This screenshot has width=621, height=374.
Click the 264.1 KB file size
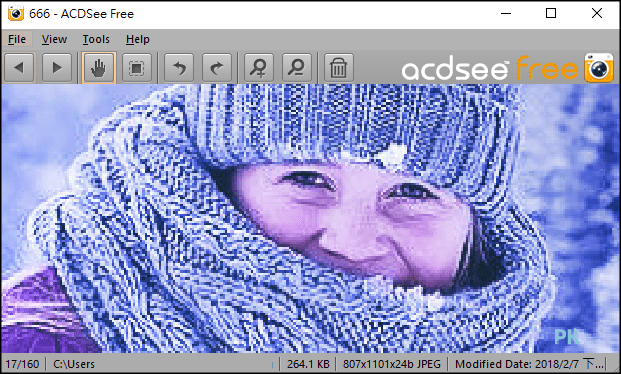[x=308, y=364]
